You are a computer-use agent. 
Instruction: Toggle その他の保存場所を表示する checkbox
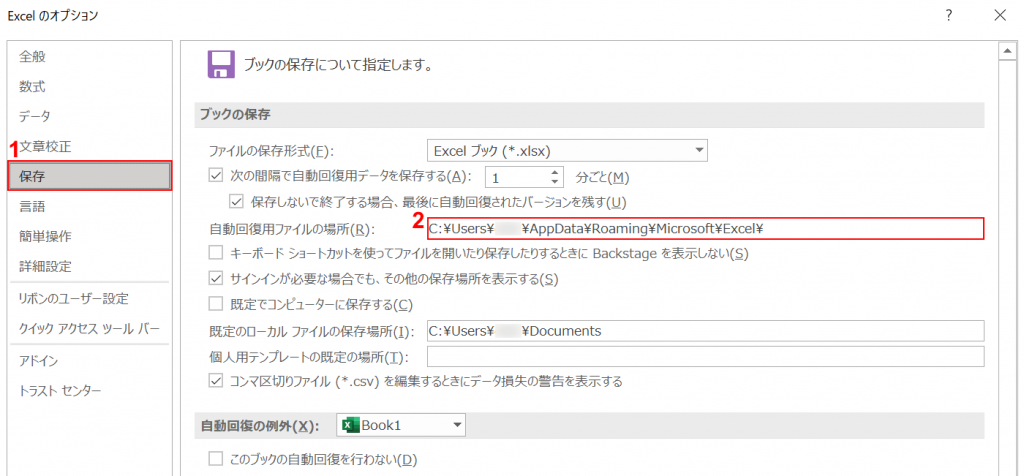[215, 278]
